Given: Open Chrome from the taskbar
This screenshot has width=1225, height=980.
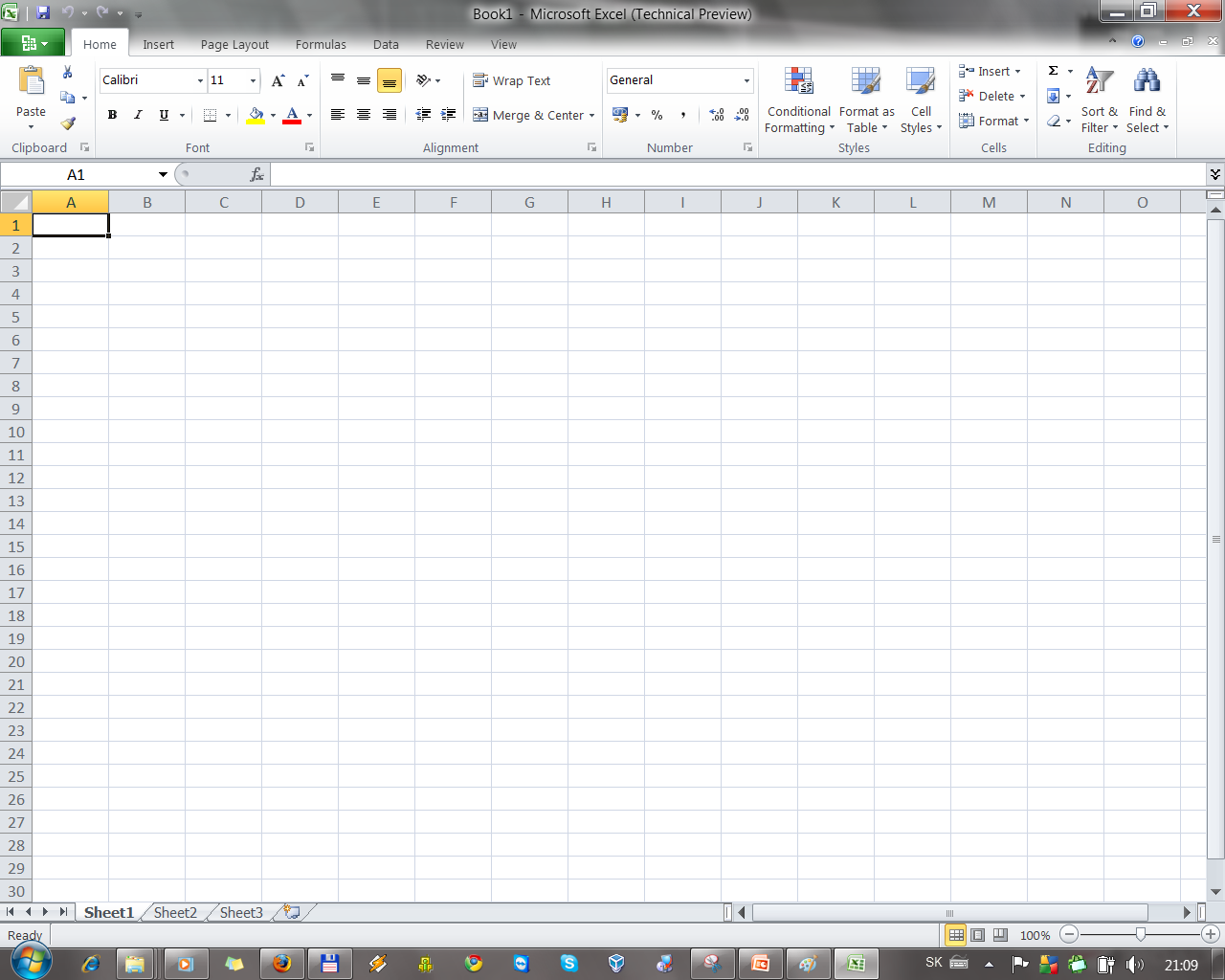Looking at the screenshot, I should pos(473,964).
